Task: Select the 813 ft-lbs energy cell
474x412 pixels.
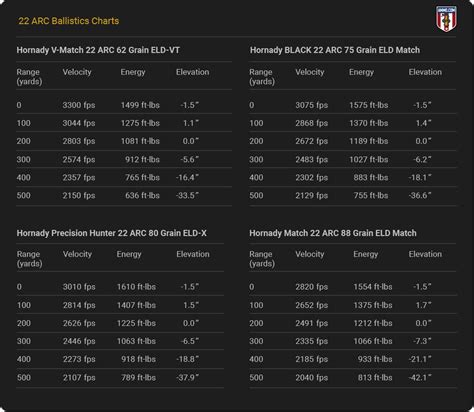Action: (375, 378)
